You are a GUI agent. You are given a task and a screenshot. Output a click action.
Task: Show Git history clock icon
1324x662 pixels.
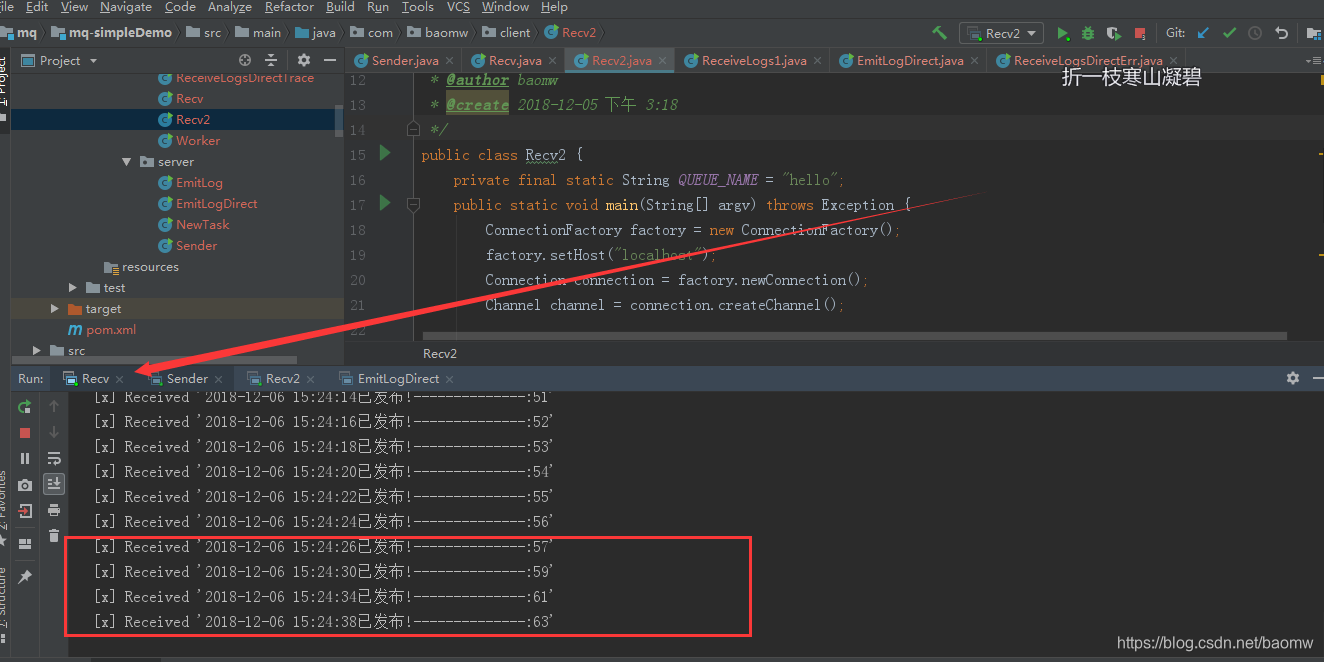coord(1255,33)
